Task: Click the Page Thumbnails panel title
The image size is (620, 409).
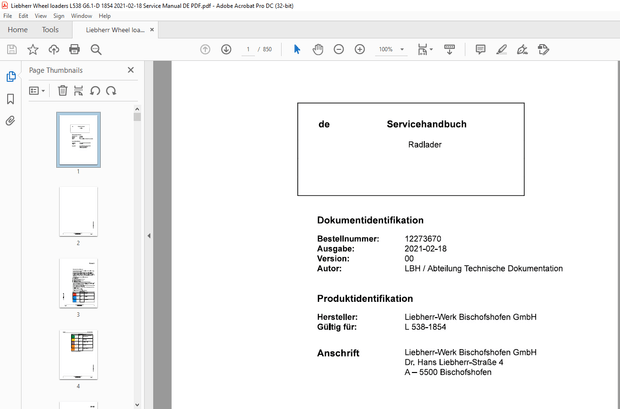Action: point(56,70)
